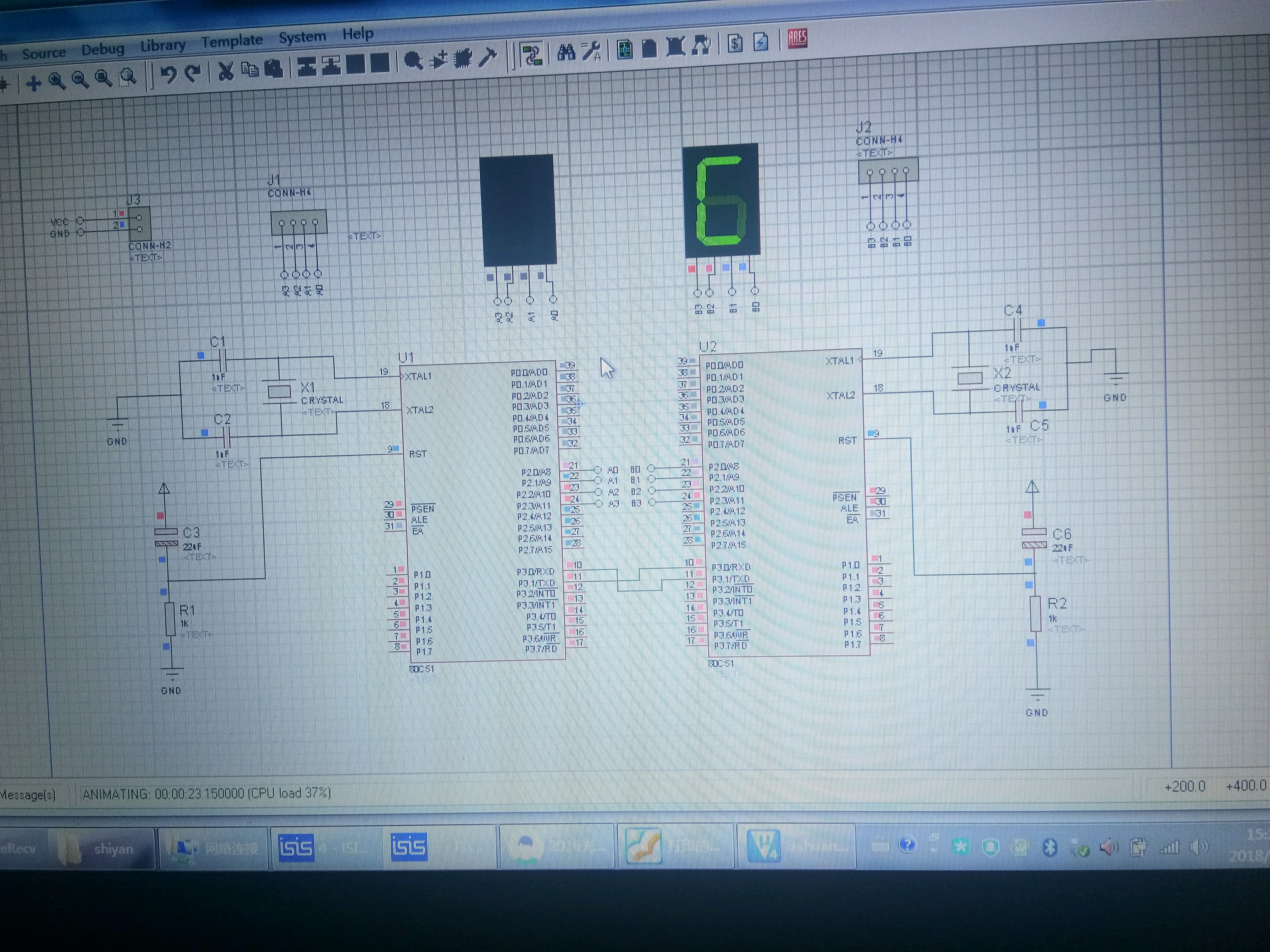Open the Help menu
The image size is (1270, 952).
pos(358,34)
